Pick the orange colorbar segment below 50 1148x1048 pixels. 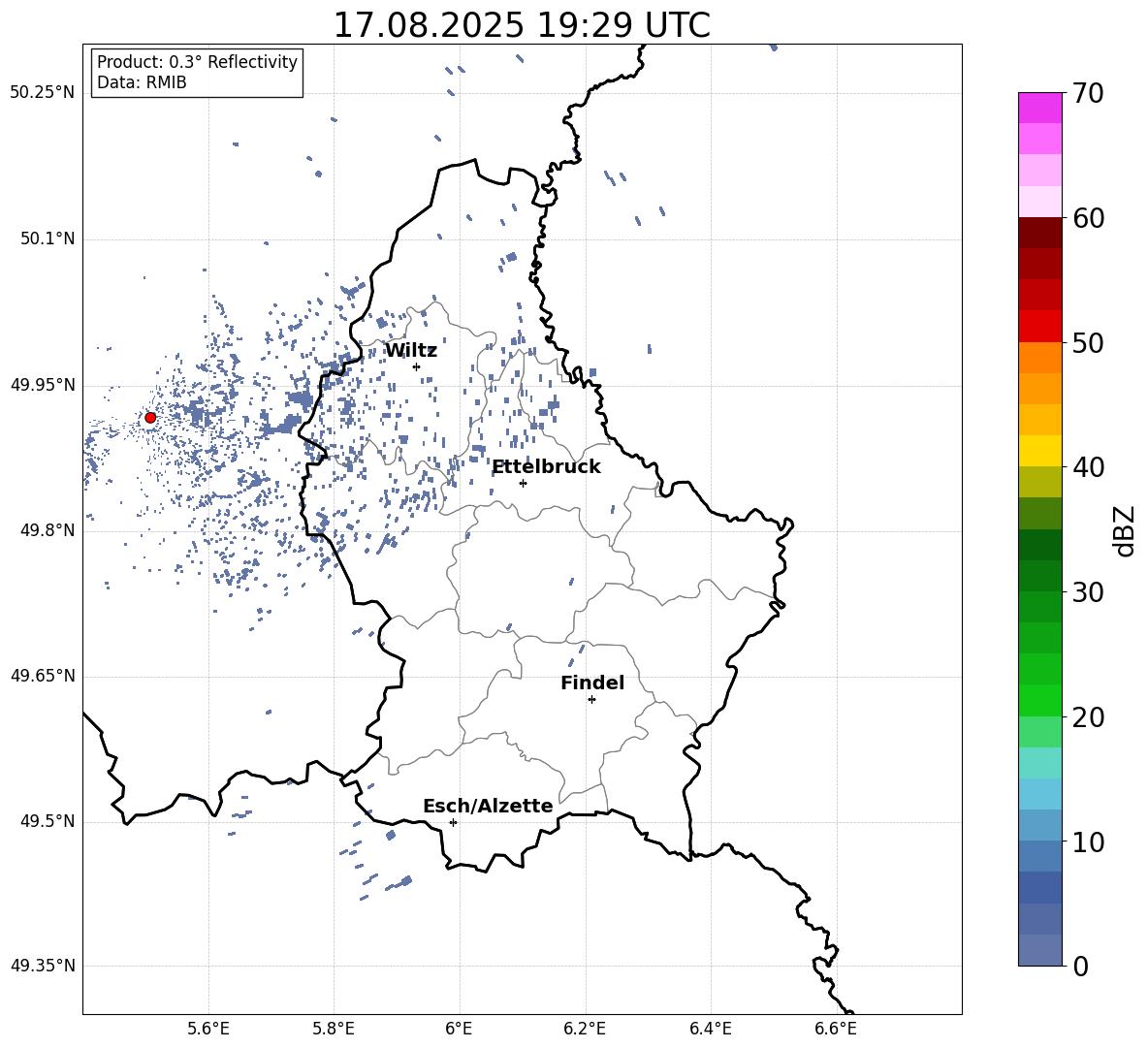[x=1039, y=358]
